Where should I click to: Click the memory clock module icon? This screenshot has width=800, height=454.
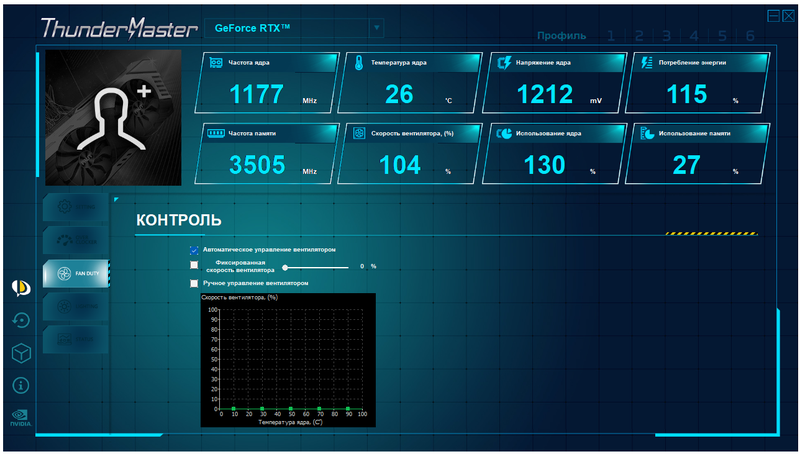pos(216,133)
